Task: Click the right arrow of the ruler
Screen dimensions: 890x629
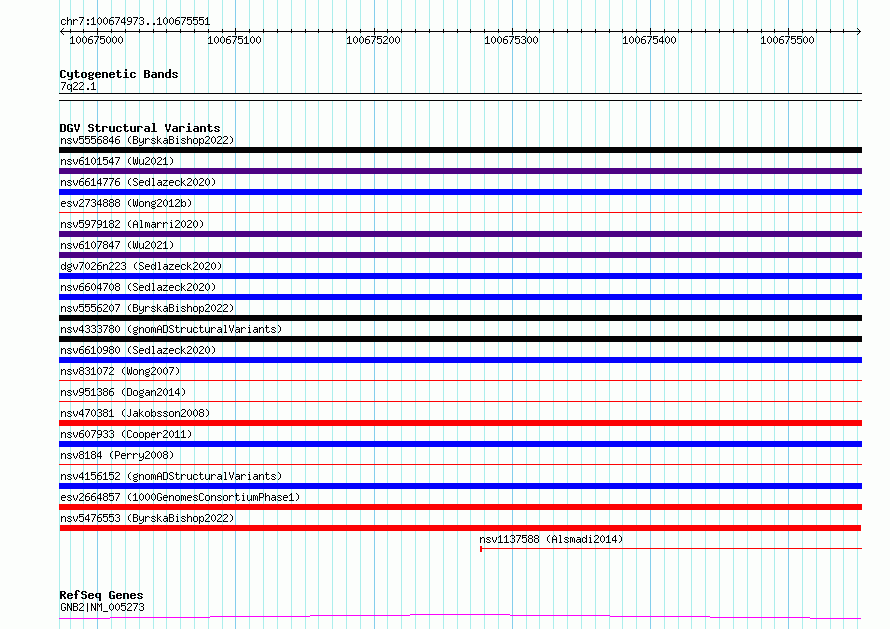Action: click(x=859, y=31)
